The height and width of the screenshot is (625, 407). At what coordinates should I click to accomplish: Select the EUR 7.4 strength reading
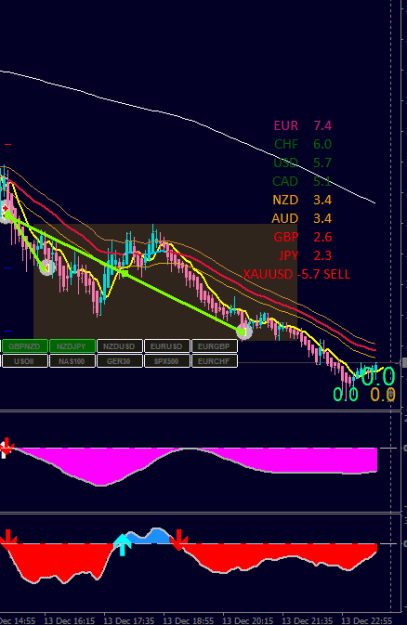pyautogui.click(x=303, y=126)
